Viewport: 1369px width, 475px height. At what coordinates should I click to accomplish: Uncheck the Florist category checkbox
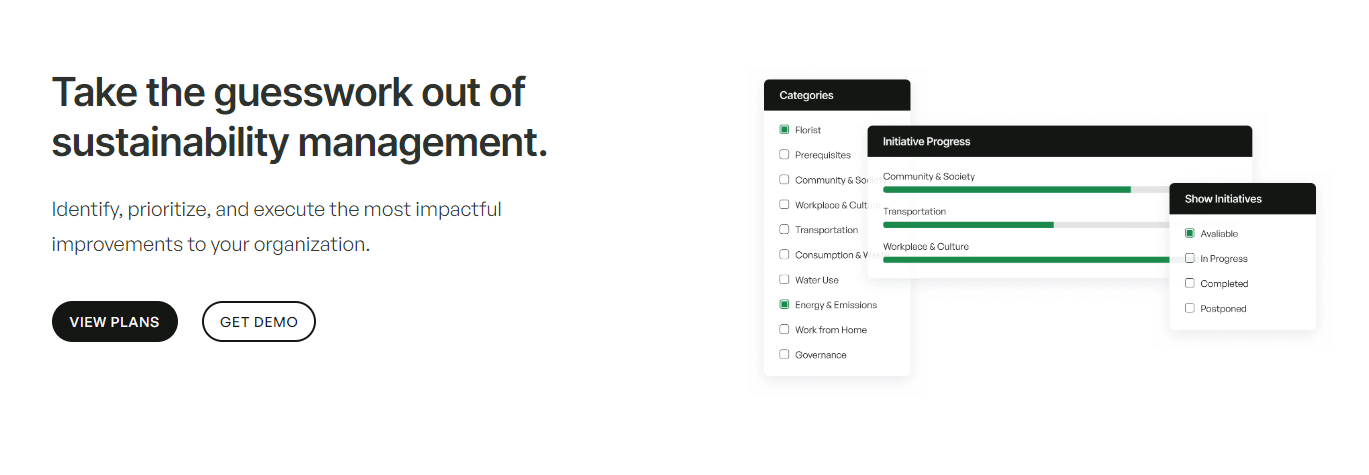coord(784,130)
